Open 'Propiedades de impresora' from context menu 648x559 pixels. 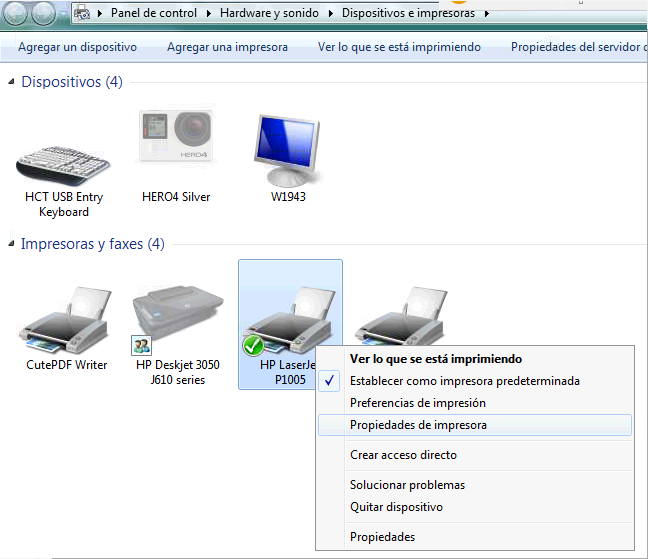point(418,425)
